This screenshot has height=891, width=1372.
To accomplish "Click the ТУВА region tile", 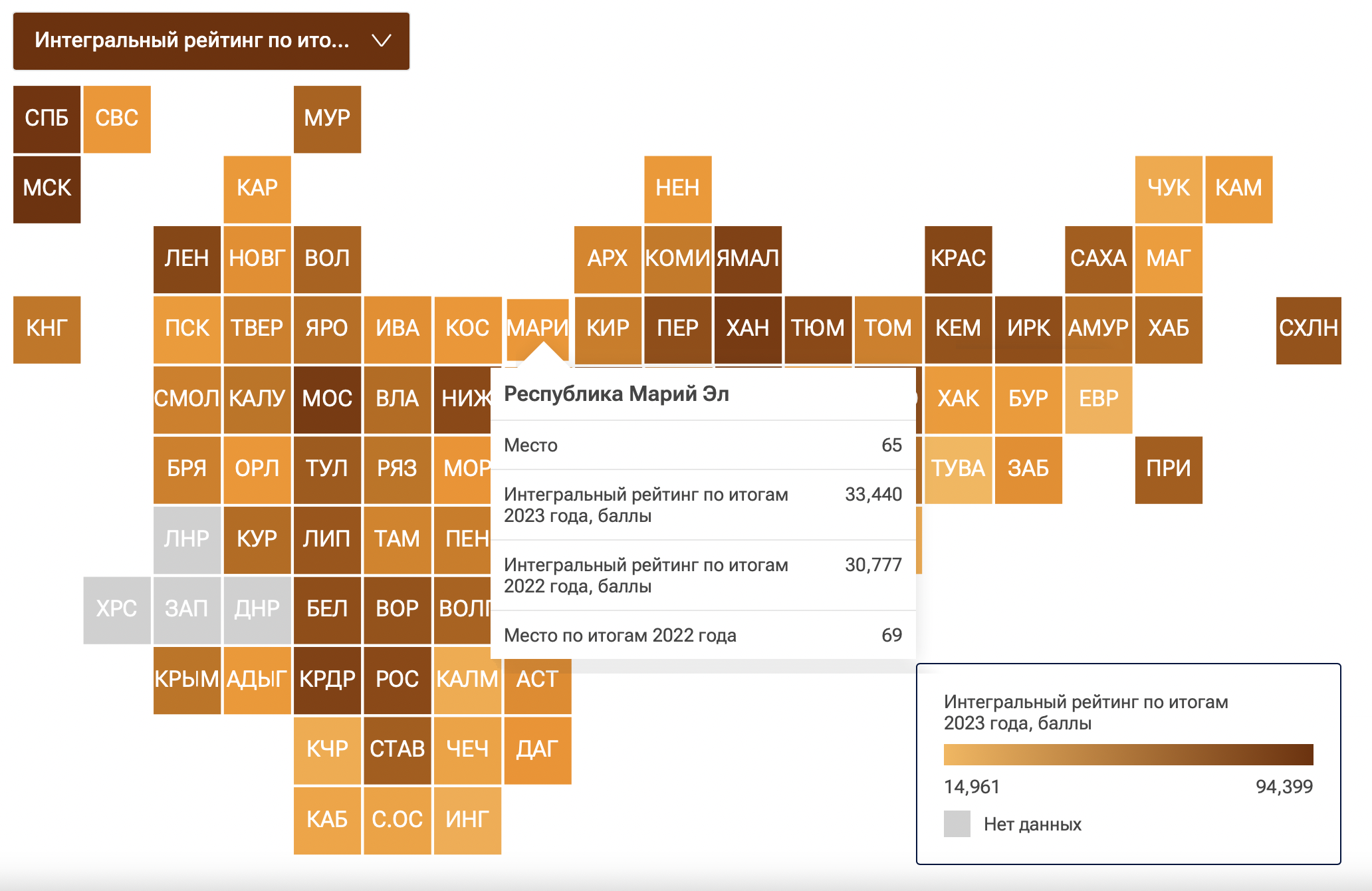I will point(958,469).
